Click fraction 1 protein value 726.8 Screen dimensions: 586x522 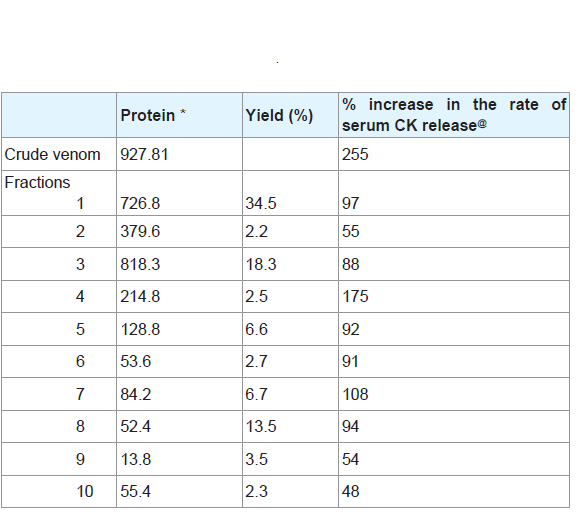(x=140, y=204)
